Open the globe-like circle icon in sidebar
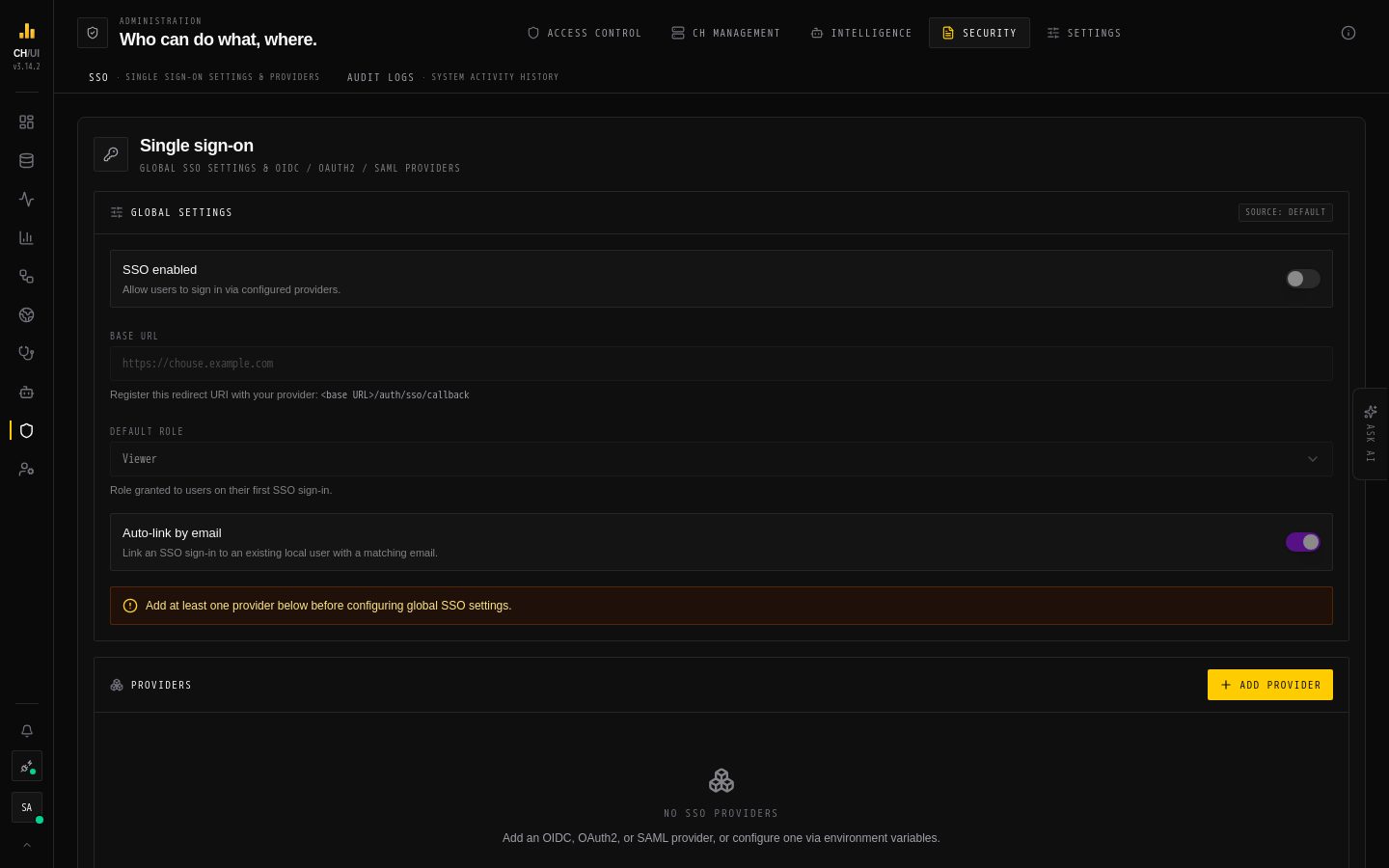 26,315
